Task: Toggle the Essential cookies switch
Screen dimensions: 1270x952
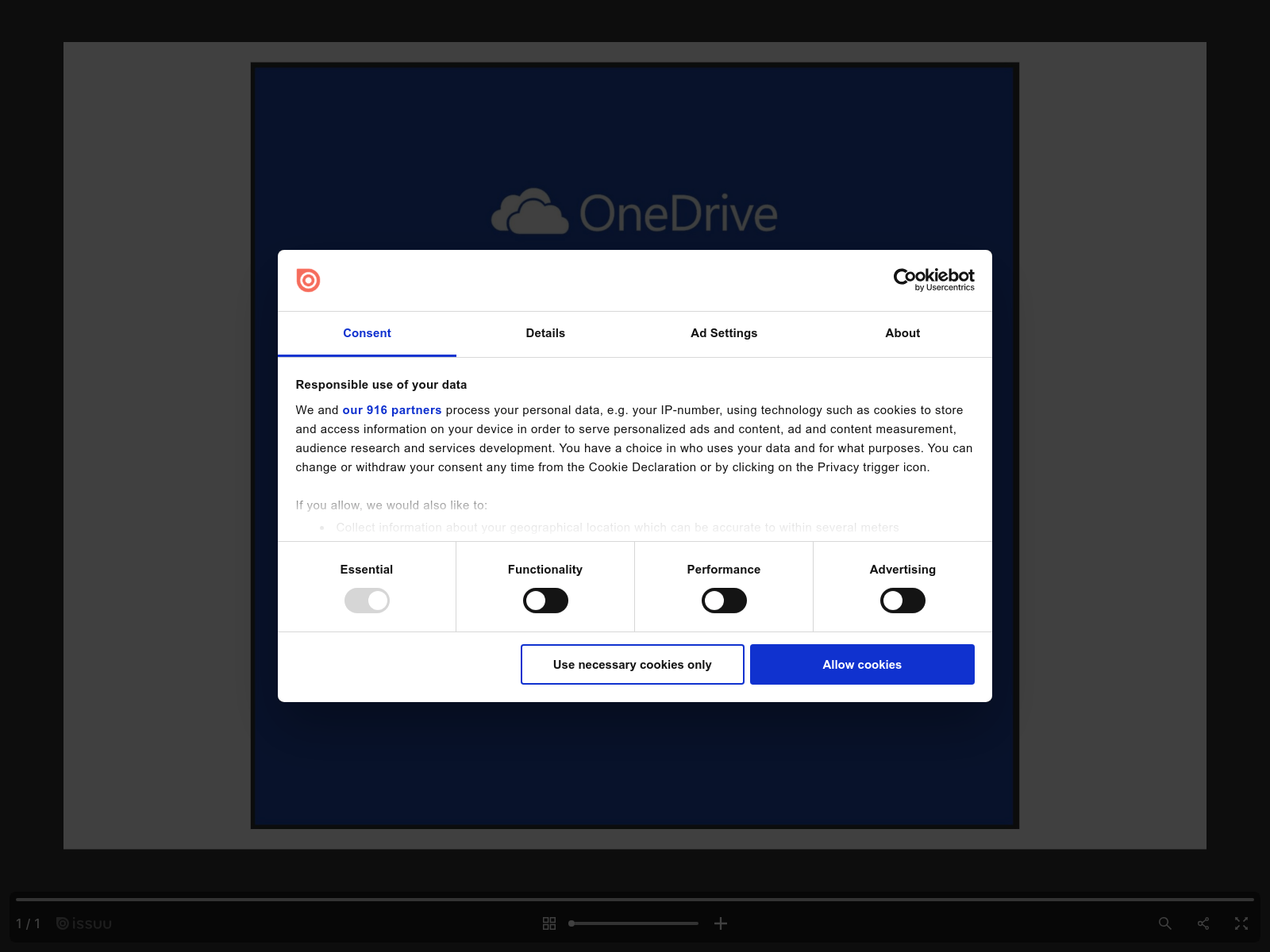Action: pos(367,601)
